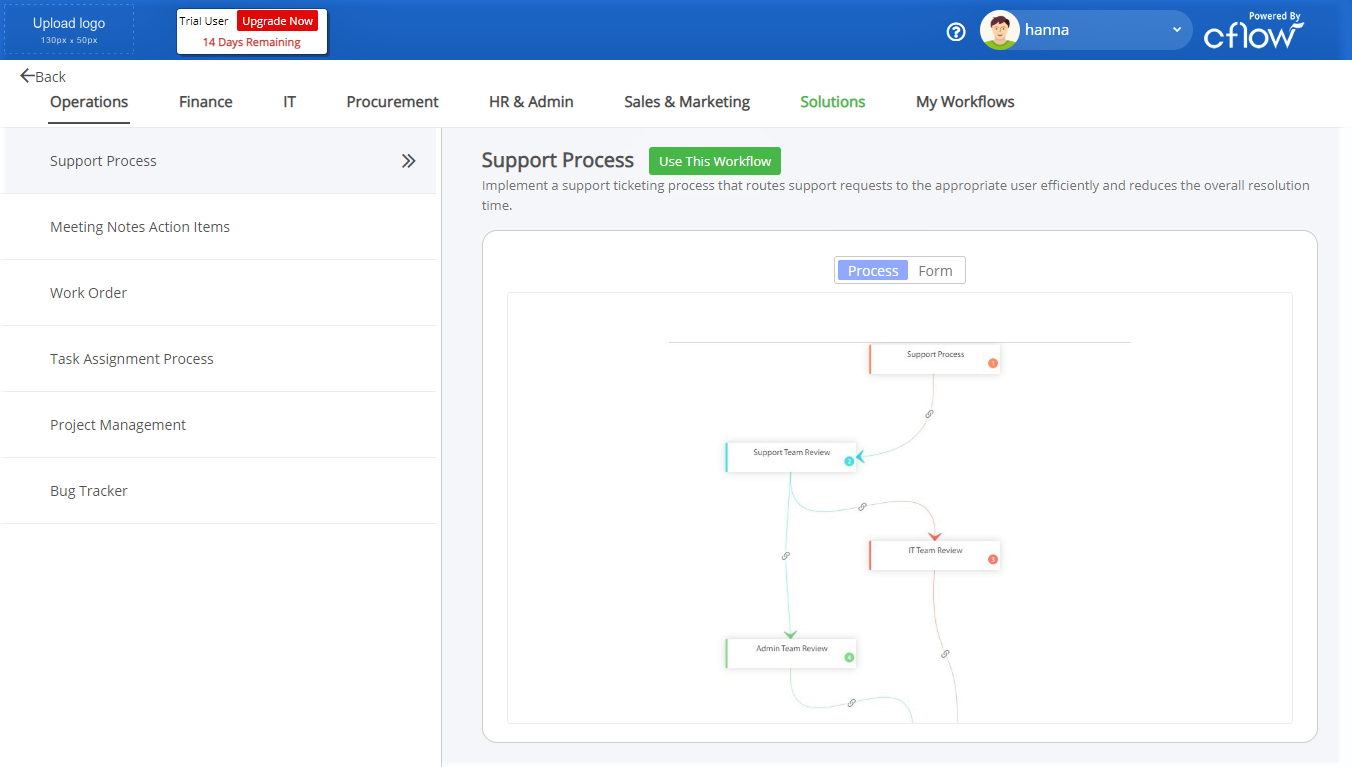Switch to the Procurement tab
The height and width of the screenshot is (767, 1352).
392,102
